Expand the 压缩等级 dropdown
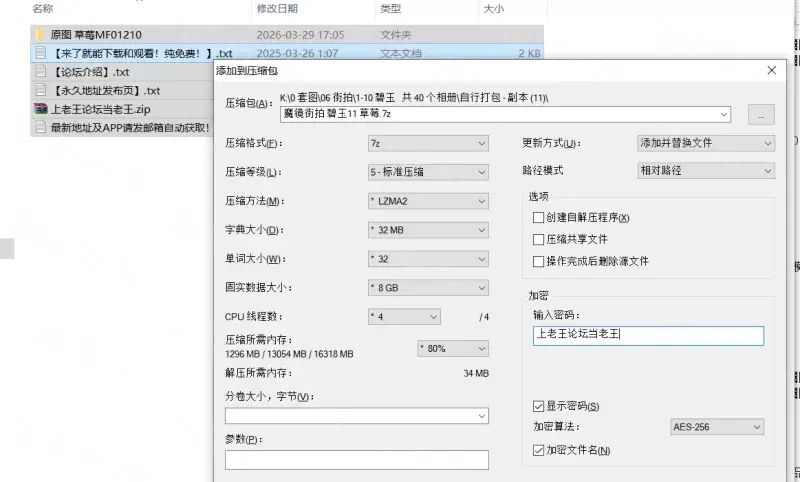 tap(427, 172)
